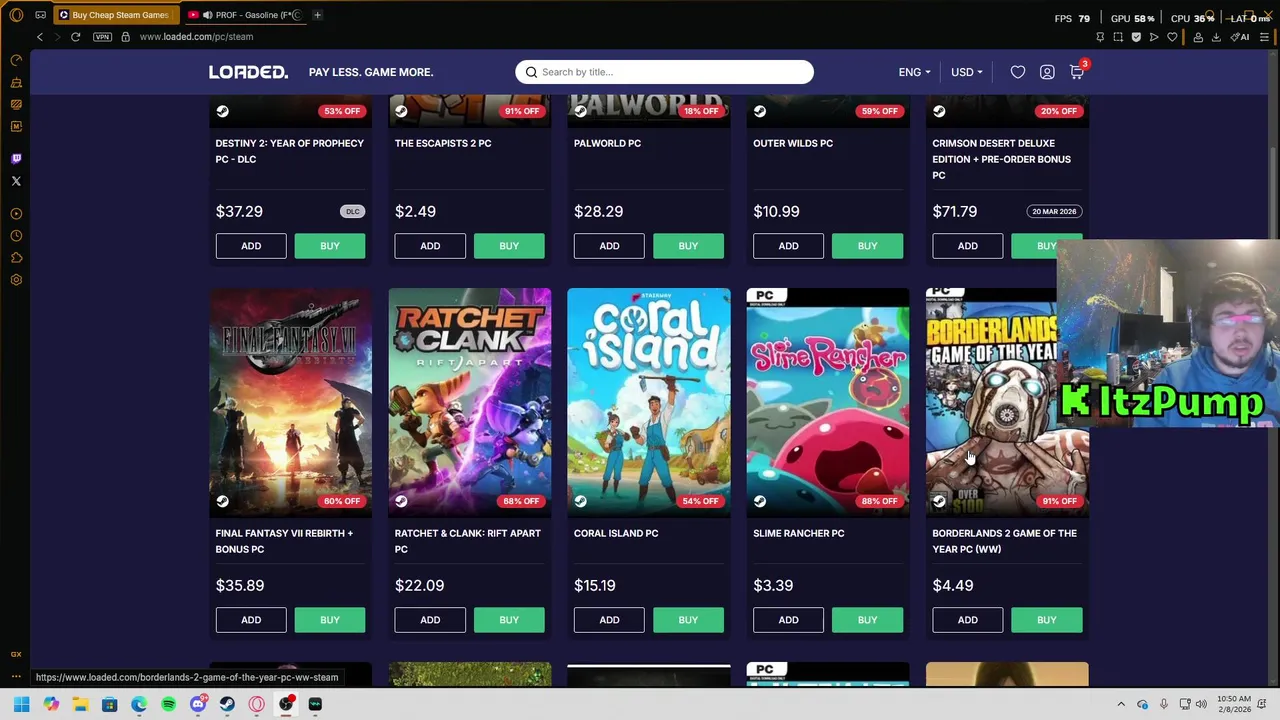The image size is (1280, 720).
Task: Click the address bar URL
Action: [x=197, y=37]
